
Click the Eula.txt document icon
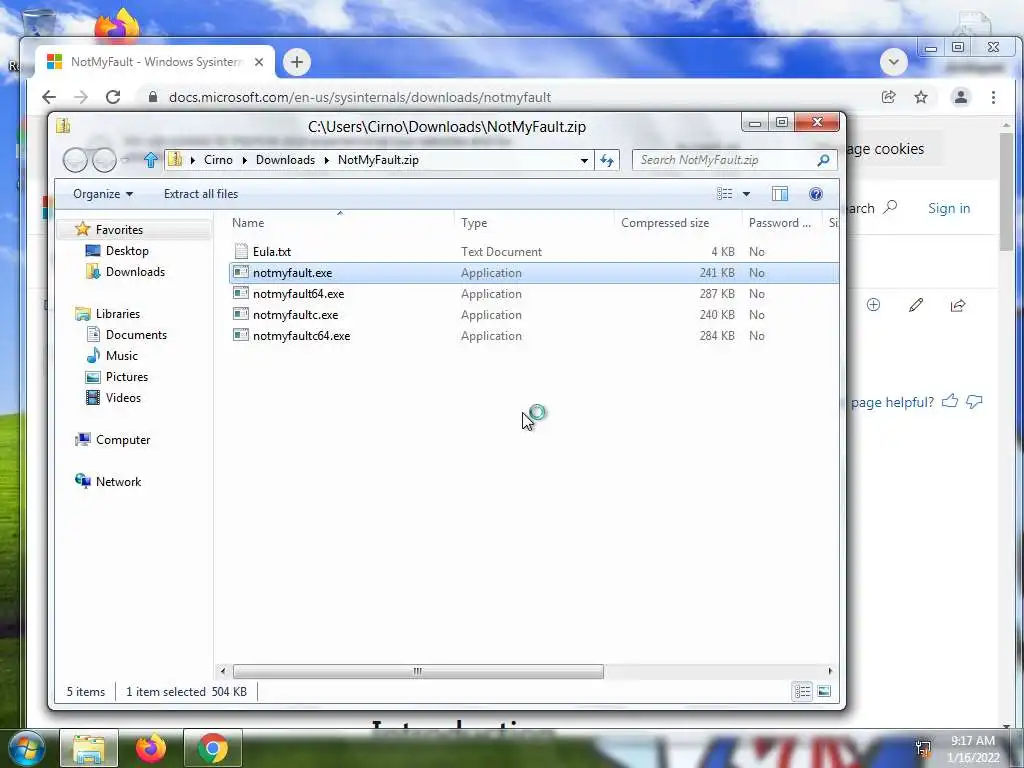(241, 251)
